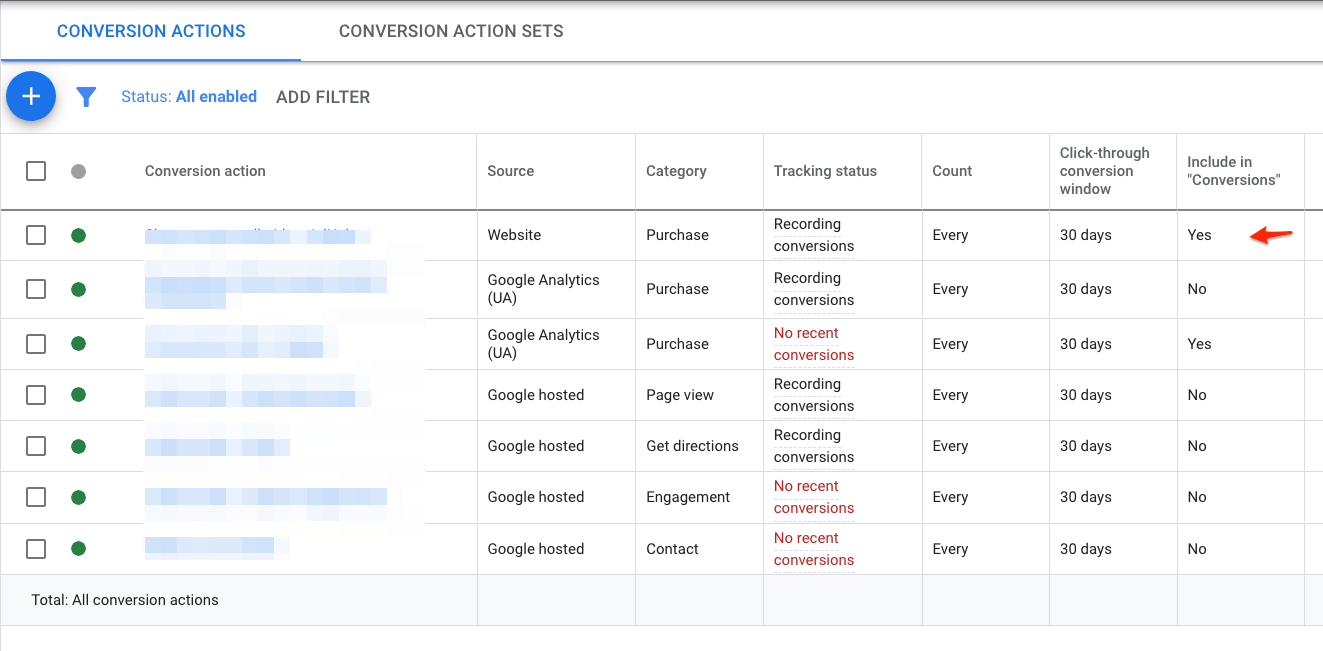Sort by Conversion action column header

[x=205, y=171]
